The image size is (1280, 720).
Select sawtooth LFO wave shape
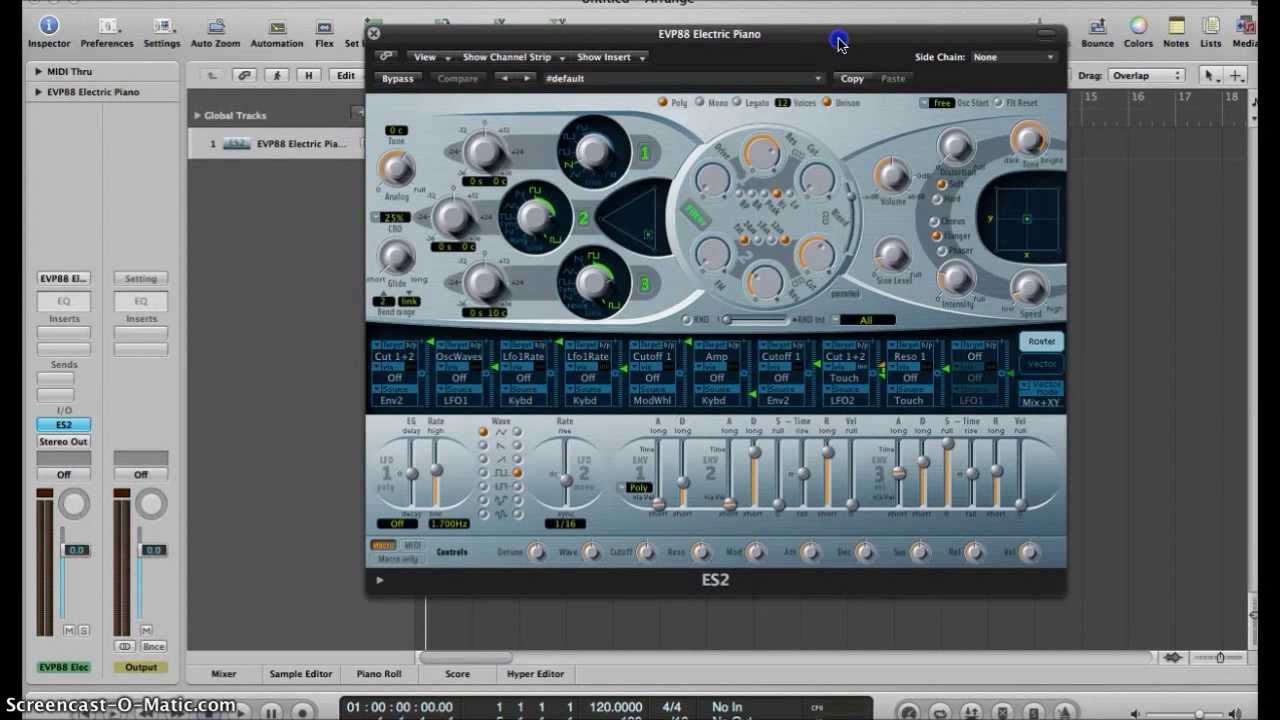coord(500,445)
